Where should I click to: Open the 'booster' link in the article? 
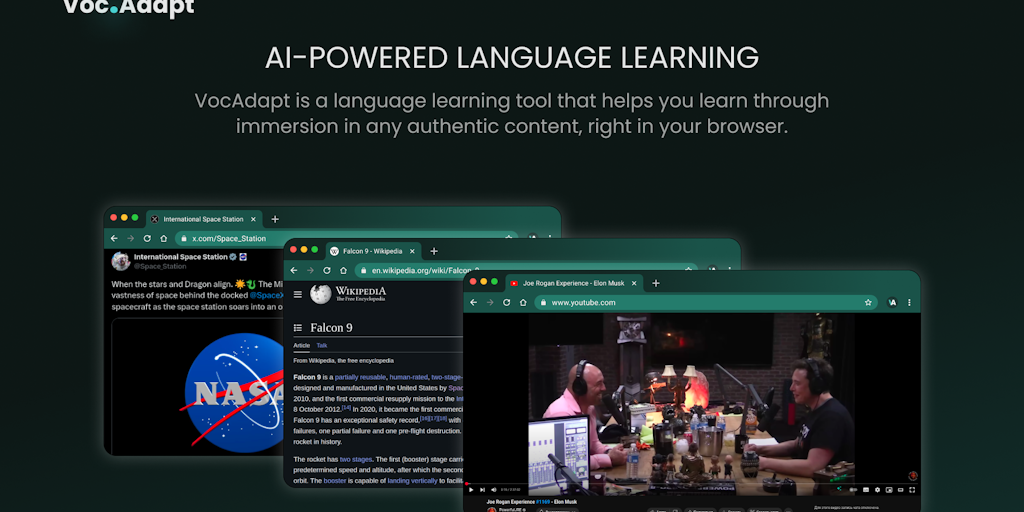pos(335,481)
